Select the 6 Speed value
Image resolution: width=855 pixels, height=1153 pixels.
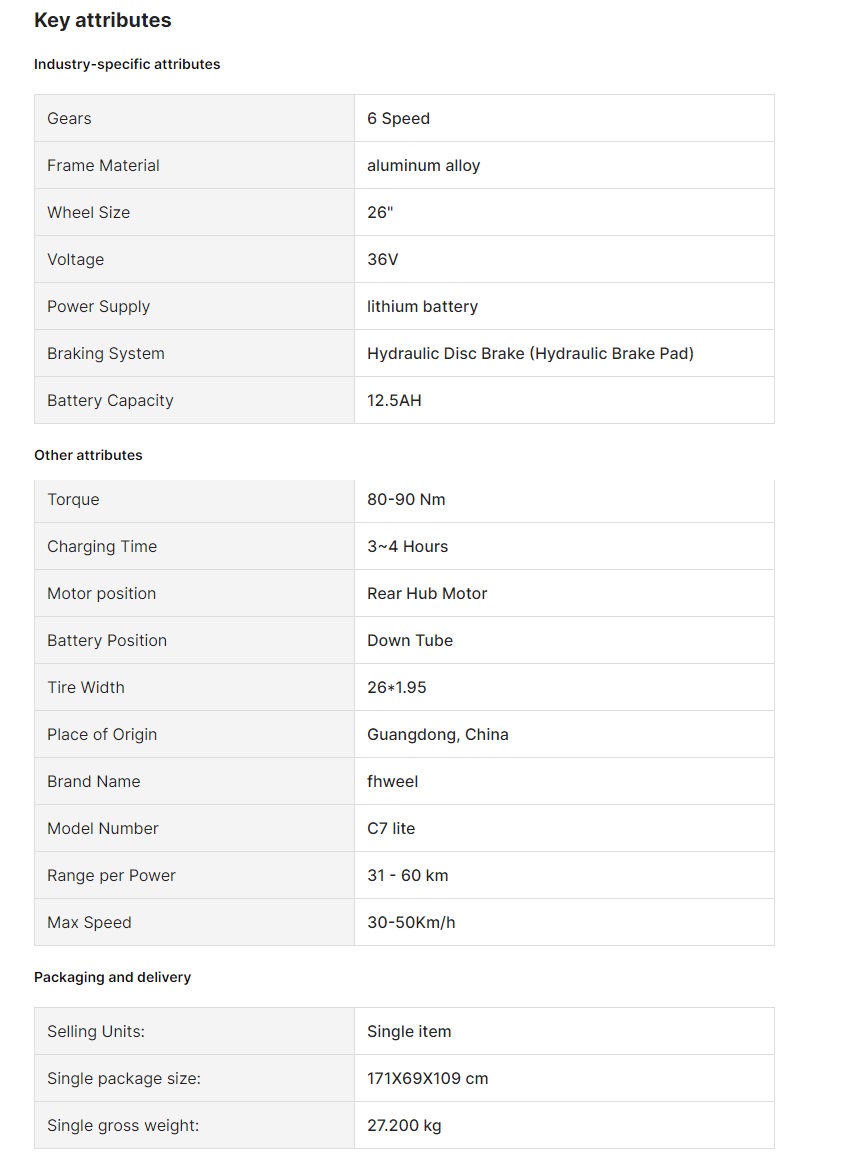[x=398, y=118]
